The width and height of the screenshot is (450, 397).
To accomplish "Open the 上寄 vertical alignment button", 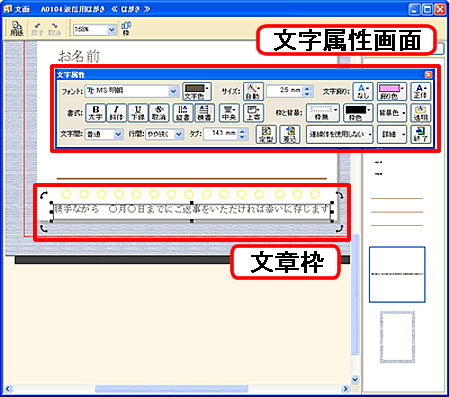I will point(254,113).
